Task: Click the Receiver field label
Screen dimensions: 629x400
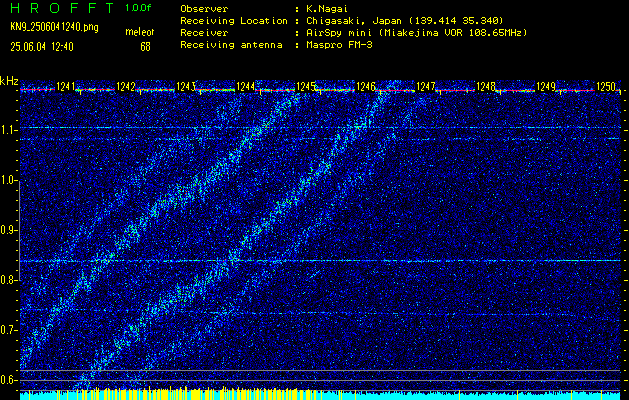Action: pyautogui.click(x=204, y=33)
